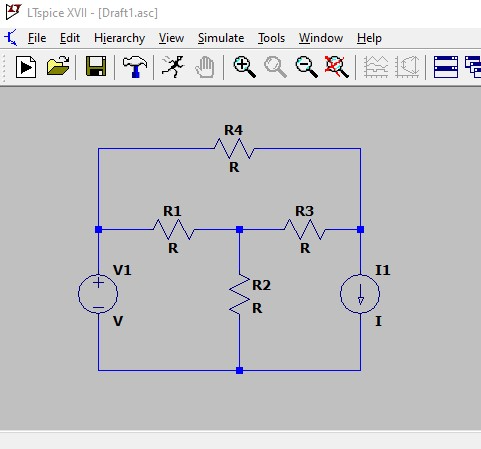
Task: Open the Edit menu
Action: tap(70, 38)
